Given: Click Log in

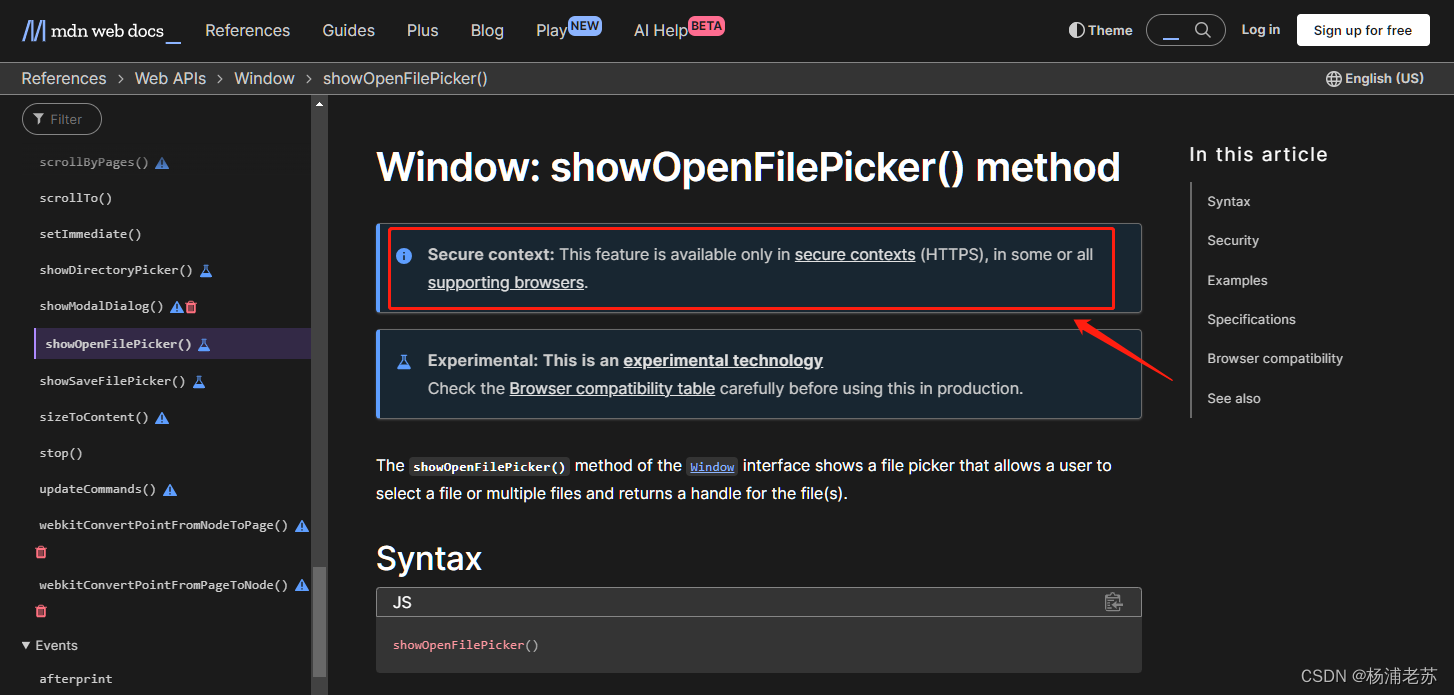Looking at the screenshot, I should tap(1260, 30).
